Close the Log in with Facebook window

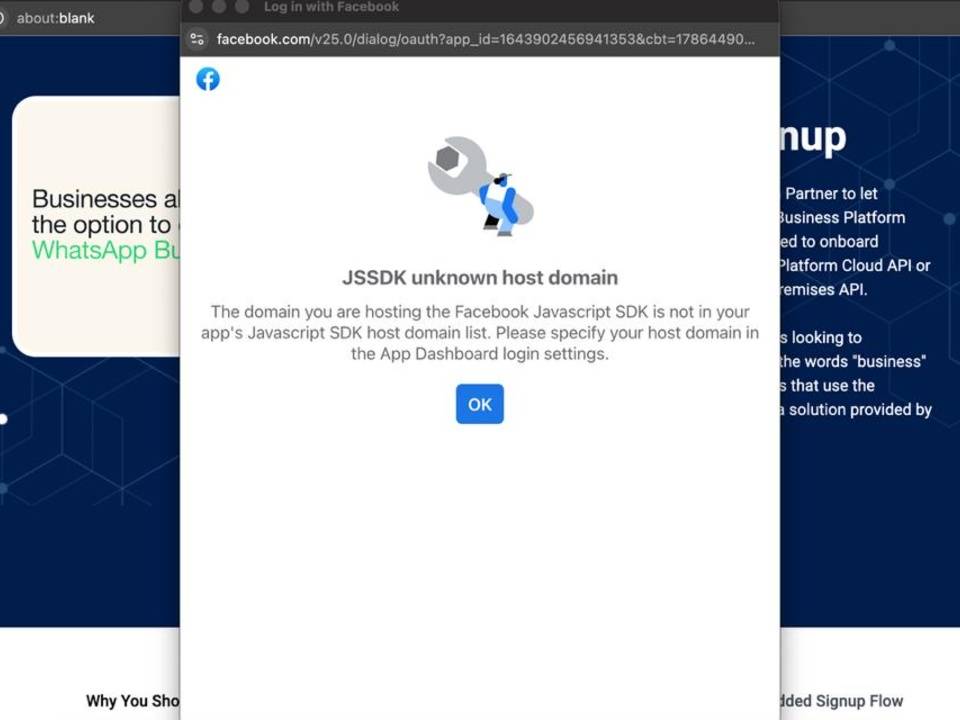[196, 7]
